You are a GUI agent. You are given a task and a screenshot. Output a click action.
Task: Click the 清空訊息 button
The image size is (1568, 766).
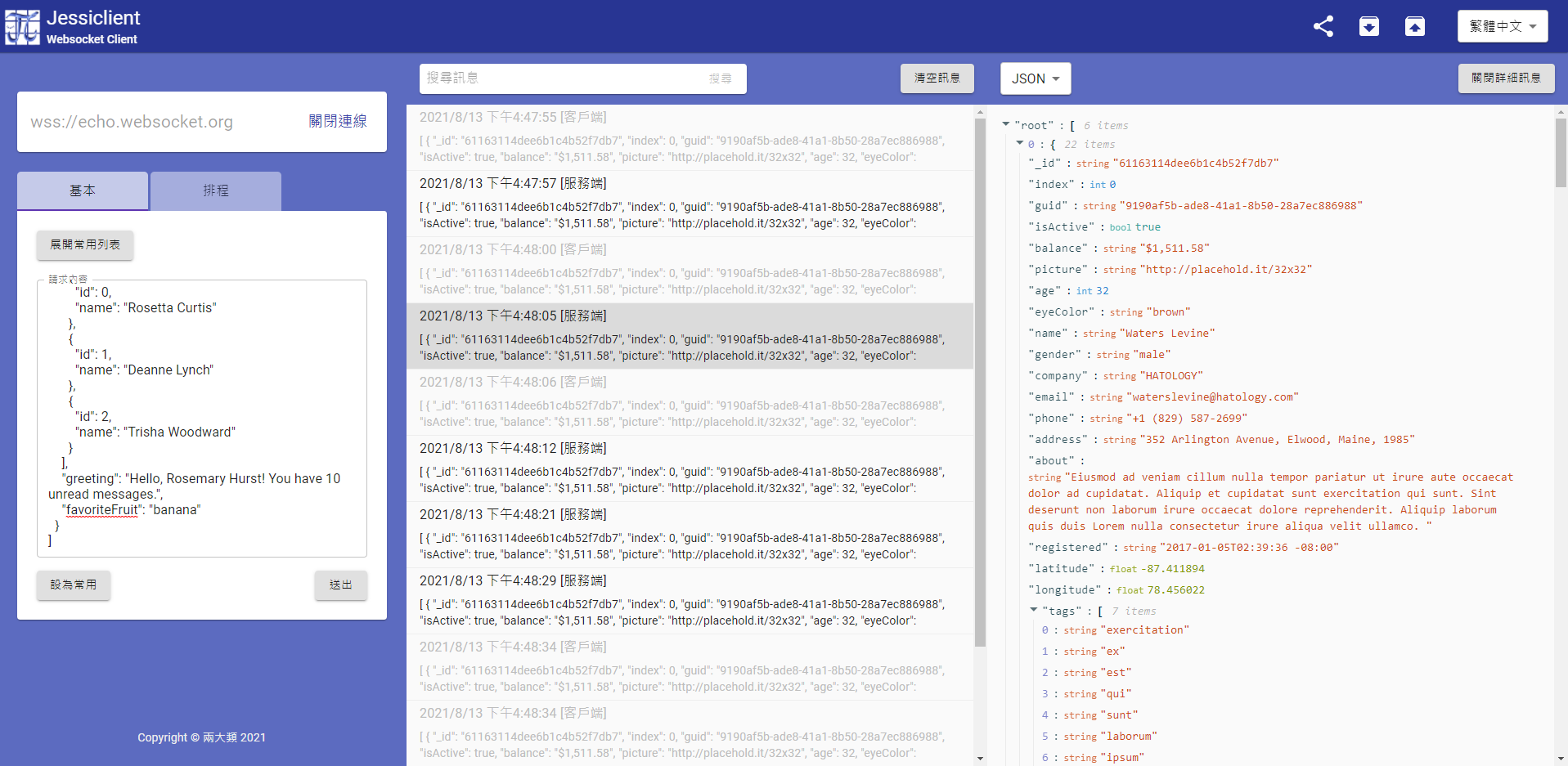click(x=937, y=78)
